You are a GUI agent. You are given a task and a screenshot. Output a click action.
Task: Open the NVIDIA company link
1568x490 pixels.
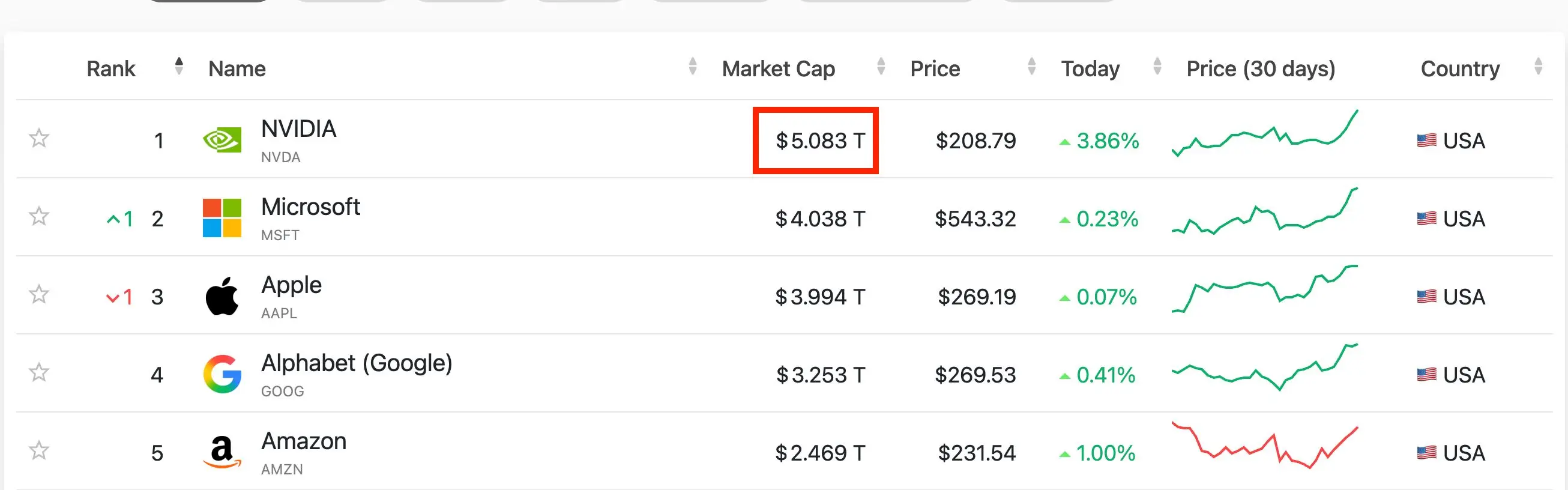[x=298, y=129]
